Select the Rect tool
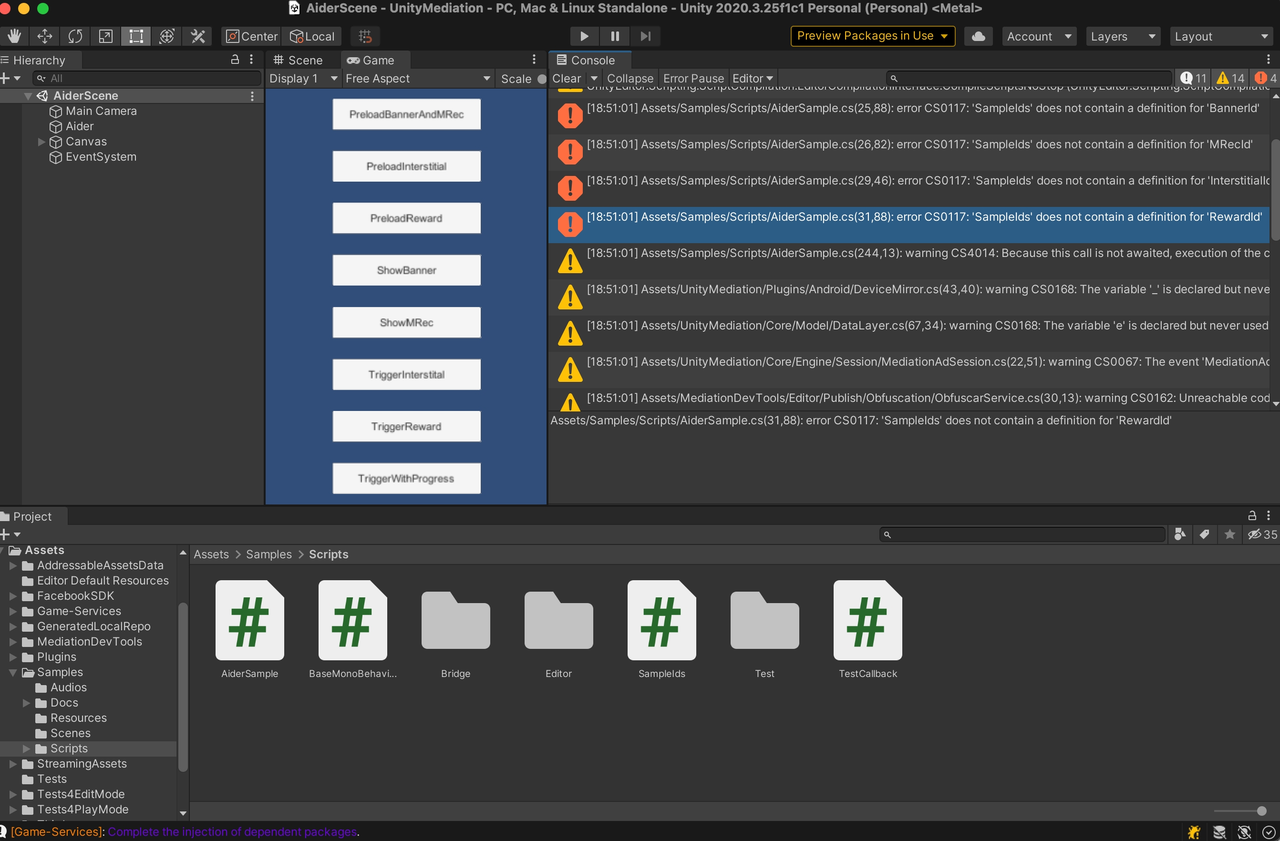 click(x=136, y=36)
